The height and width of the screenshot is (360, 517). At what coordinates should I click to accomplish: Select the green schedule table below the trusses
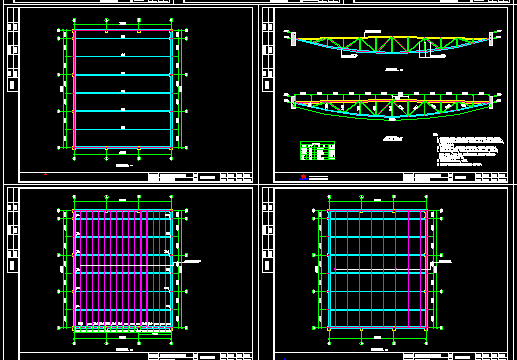click(317, 151)
